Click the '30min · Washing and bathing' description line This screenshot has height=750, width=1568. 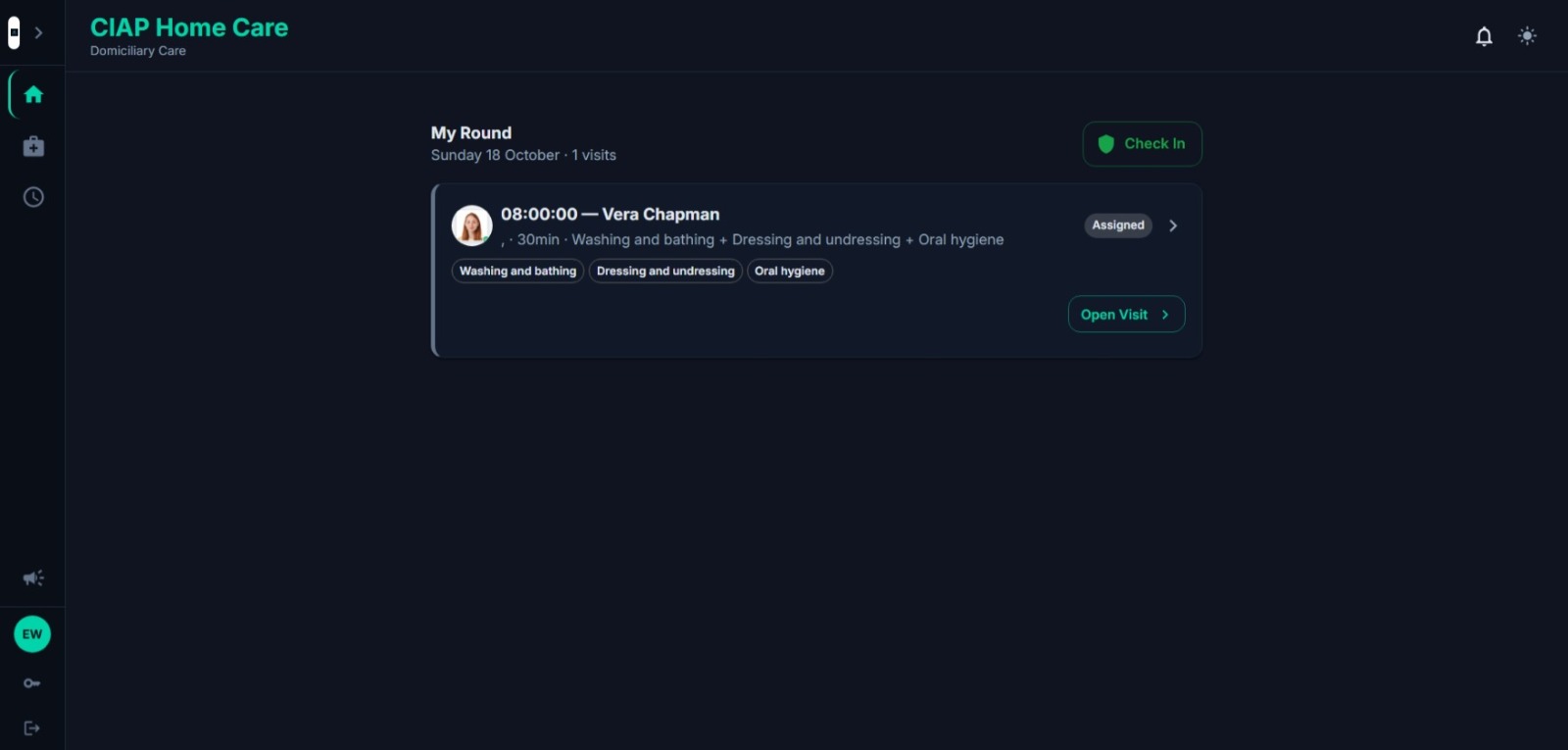[x=753, y=240]
